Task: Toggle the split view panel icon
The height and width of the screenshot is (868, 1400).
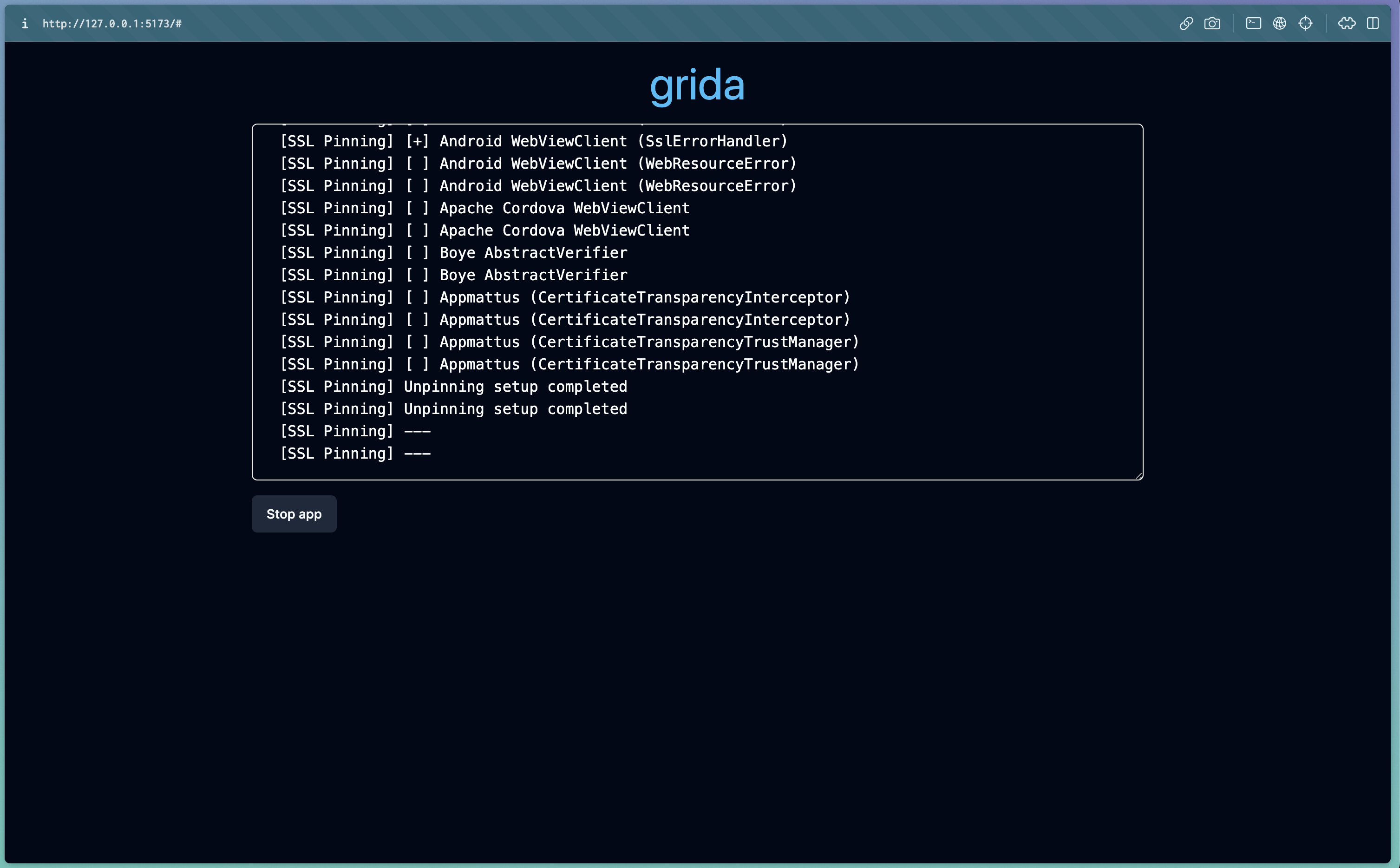Action: (1373, 24)
